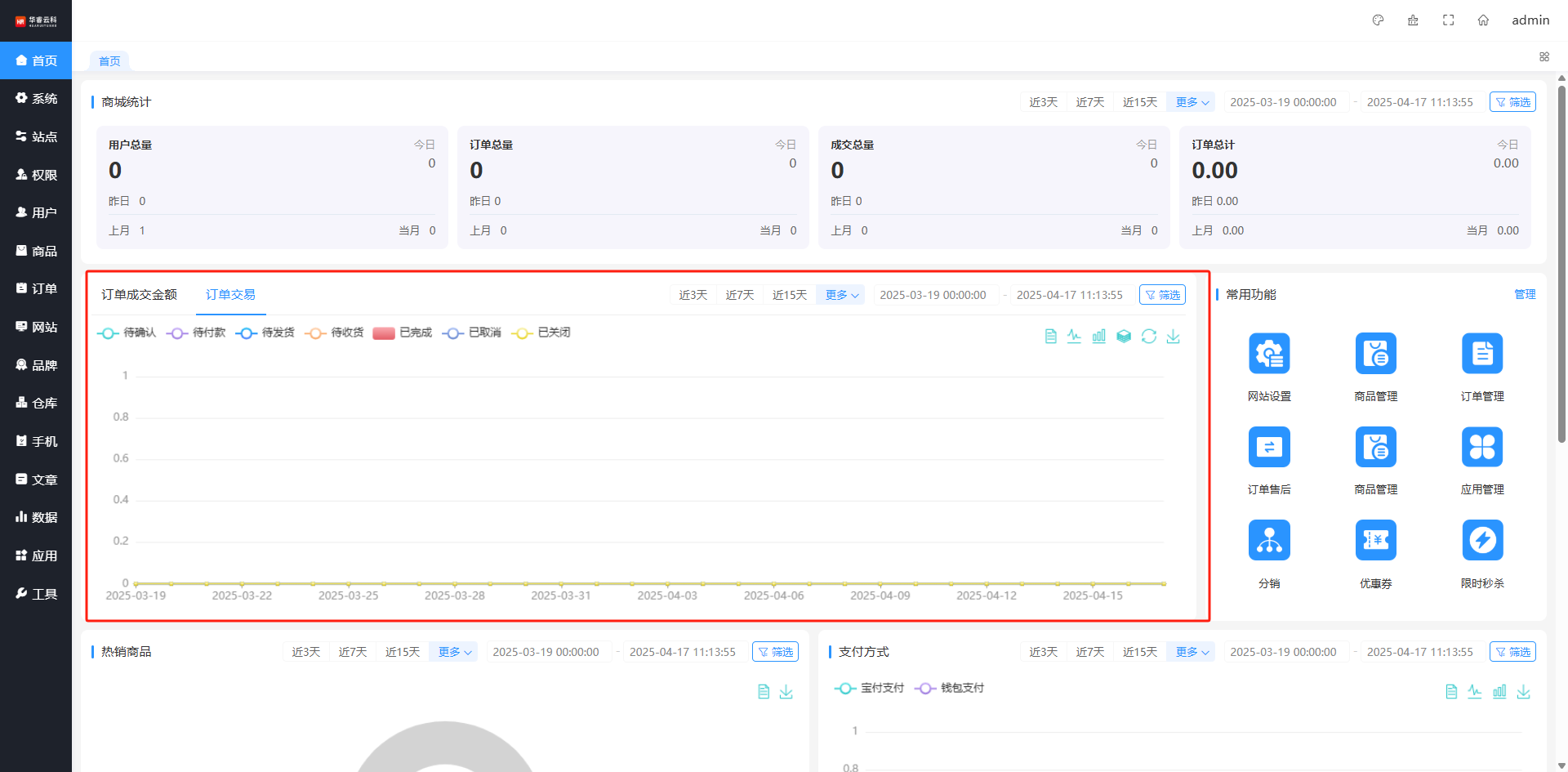Open the 优惠券 shortcut icon
Image resolution: width=1568 pixels, height=772 pixels.
[x=1375, y=541]
